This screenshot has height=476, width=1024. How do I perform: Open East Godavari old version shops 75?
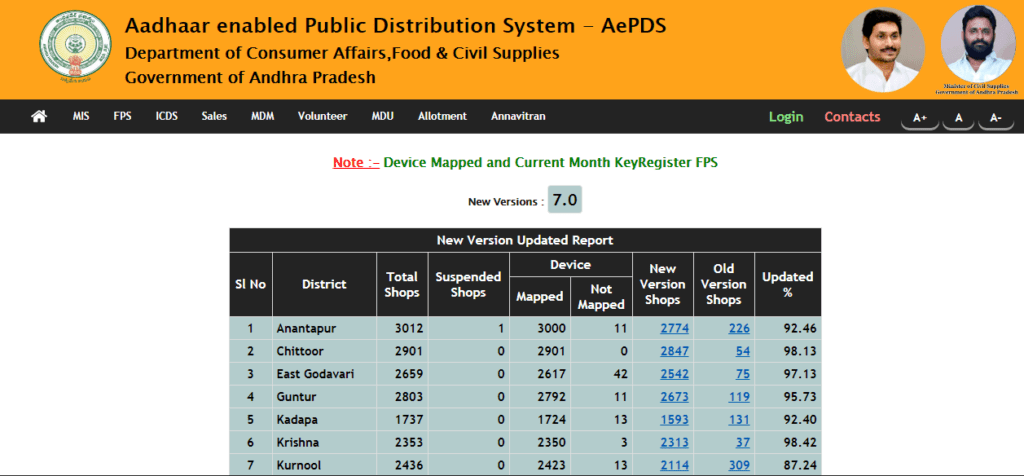pos(743,374)
